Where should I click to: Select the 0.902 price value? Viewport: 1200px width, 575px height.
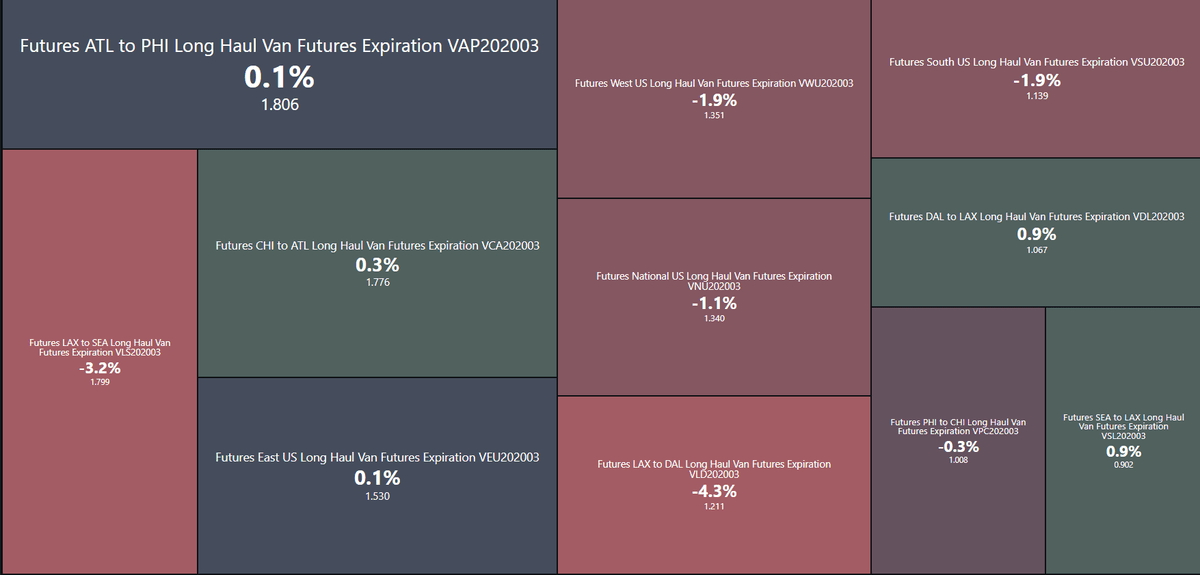coord(1122,464)
